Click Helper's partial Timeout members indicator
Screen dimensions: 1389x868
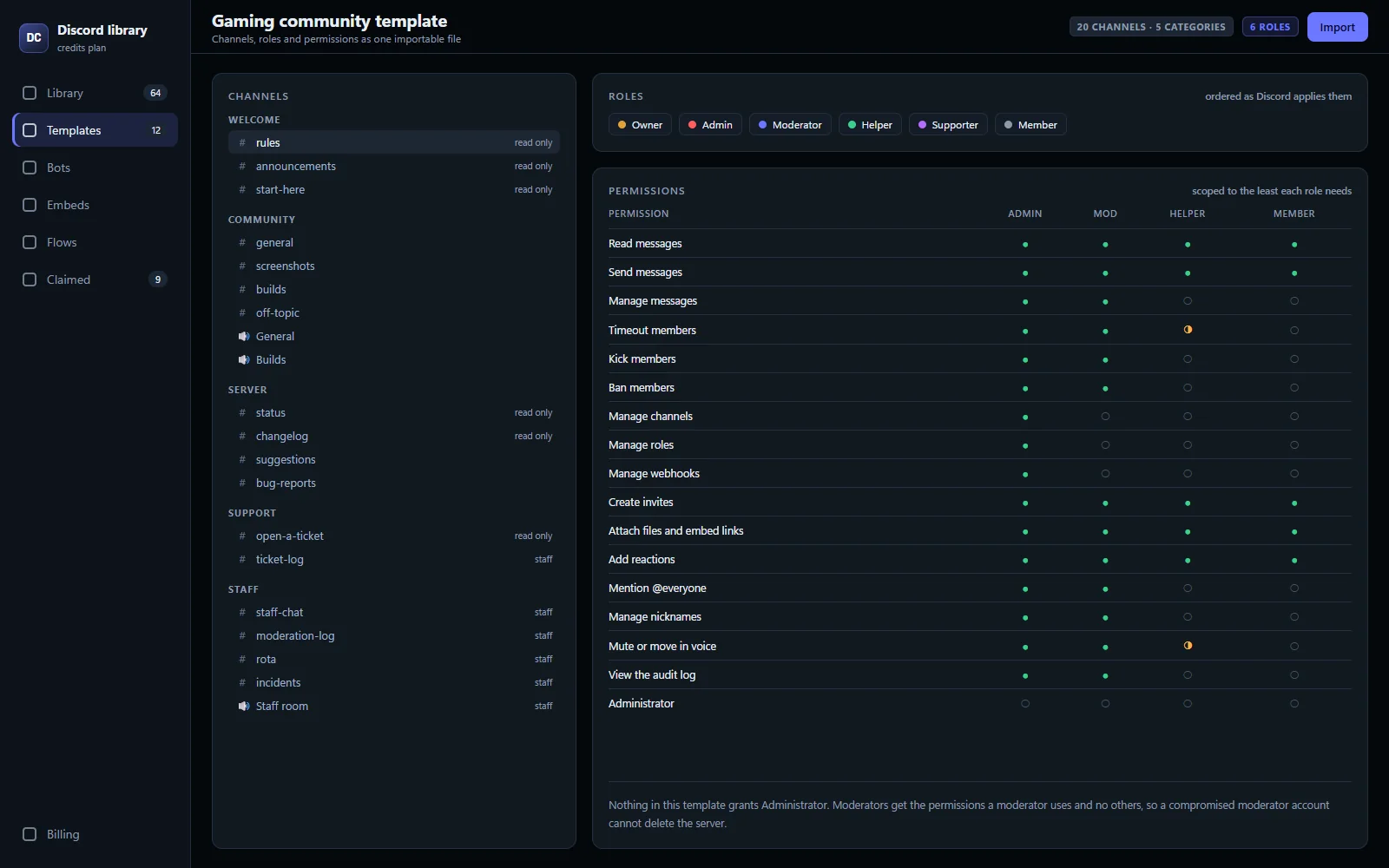[x=1188, y=330]
